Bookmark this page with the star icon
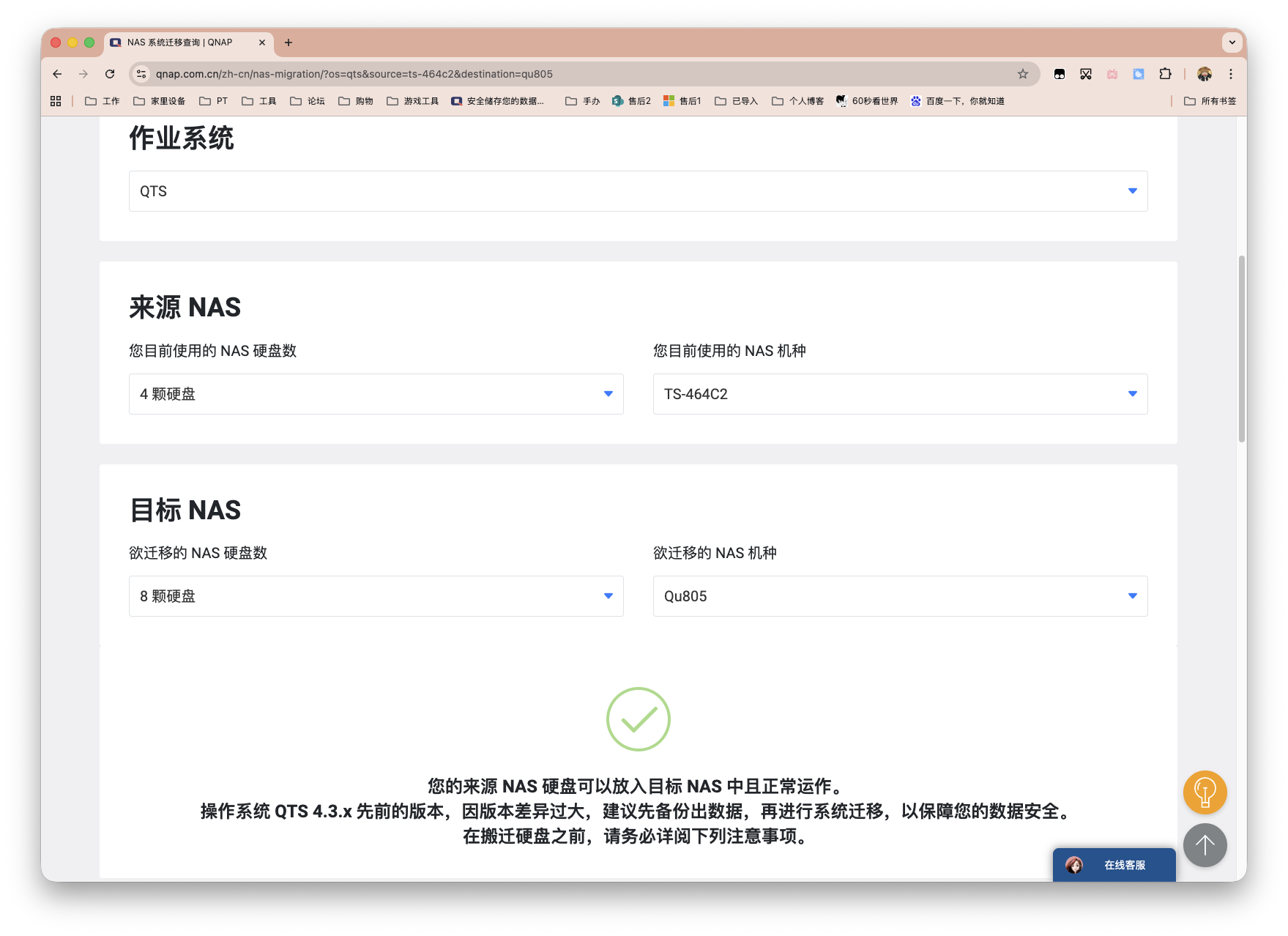 tap(1022, 74)
